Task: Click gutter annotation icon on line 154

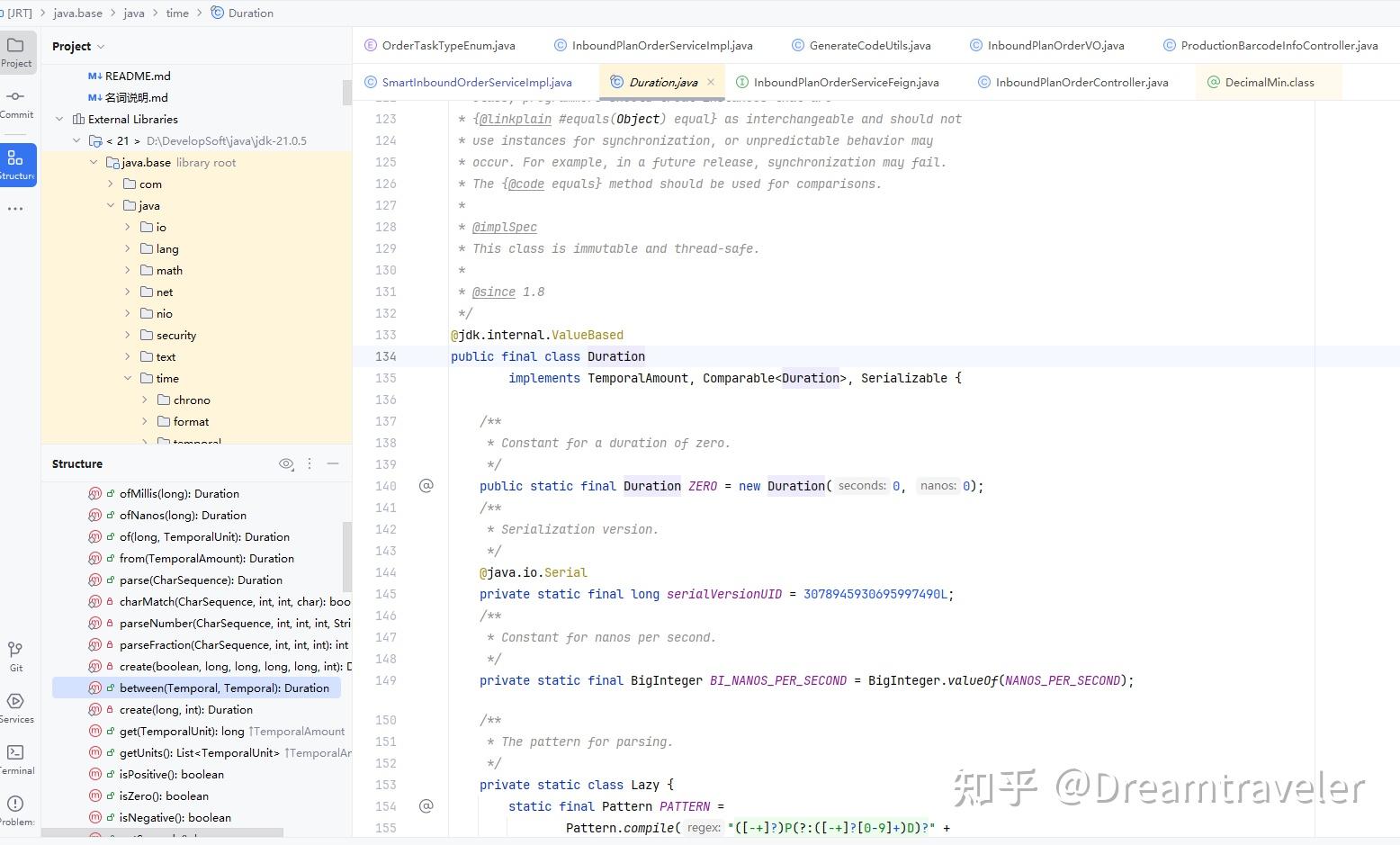Action: click(x=426, y=806)
